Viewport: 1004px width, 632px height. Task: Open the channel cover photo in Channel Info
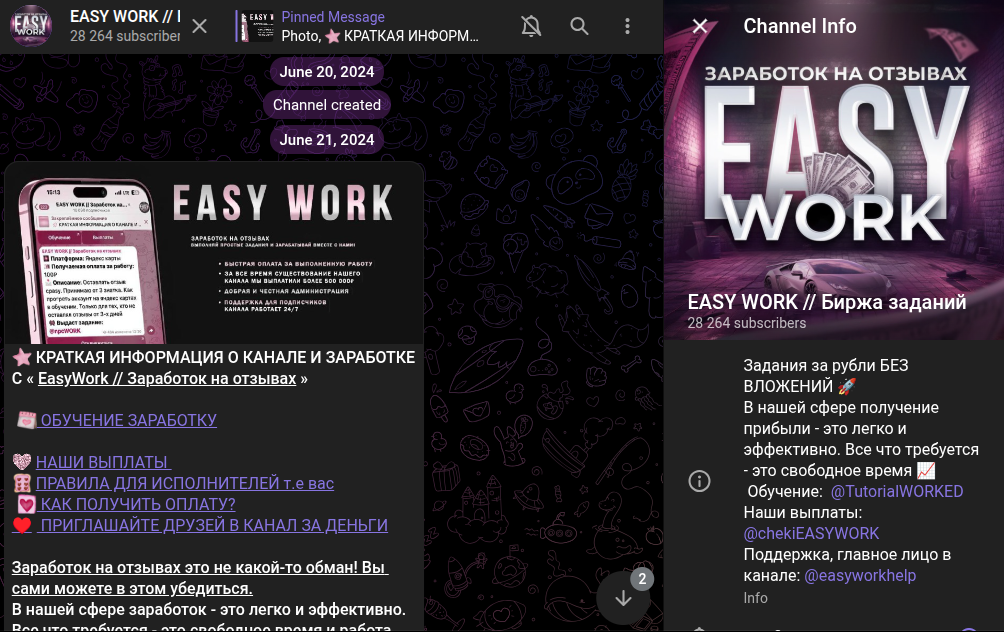click(834, 170)
